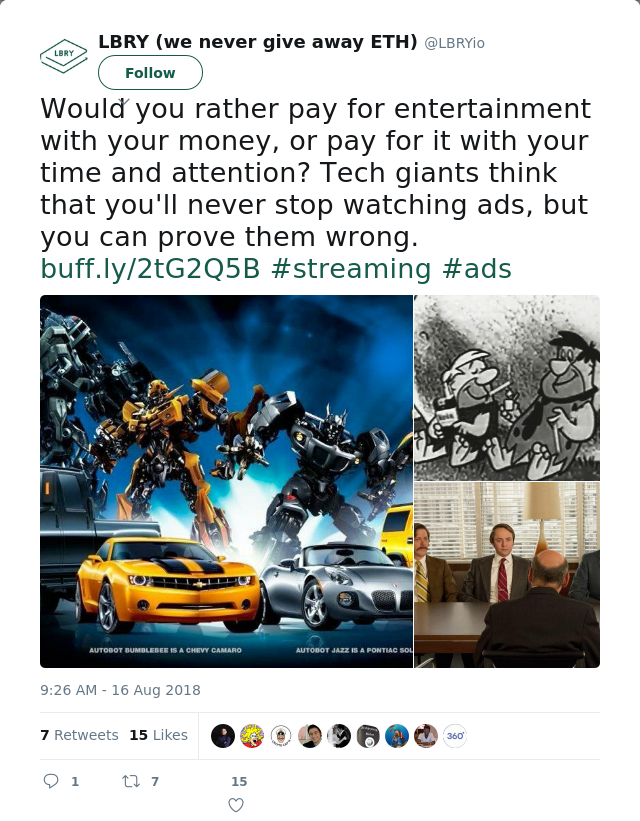
Task: View the 7 Retweets list
Action: point(80,735)
